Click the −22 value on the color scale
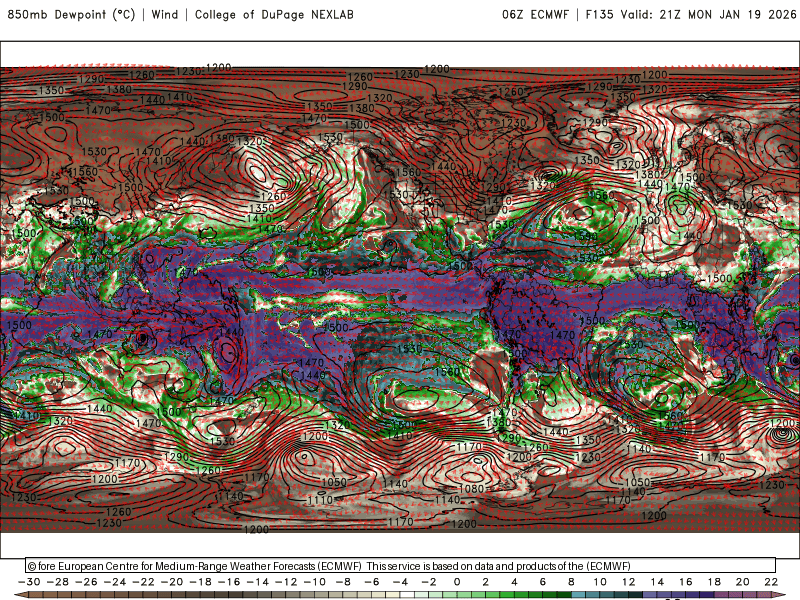Image resolution: width=800 pixels, height=600 pixels. 143,582
